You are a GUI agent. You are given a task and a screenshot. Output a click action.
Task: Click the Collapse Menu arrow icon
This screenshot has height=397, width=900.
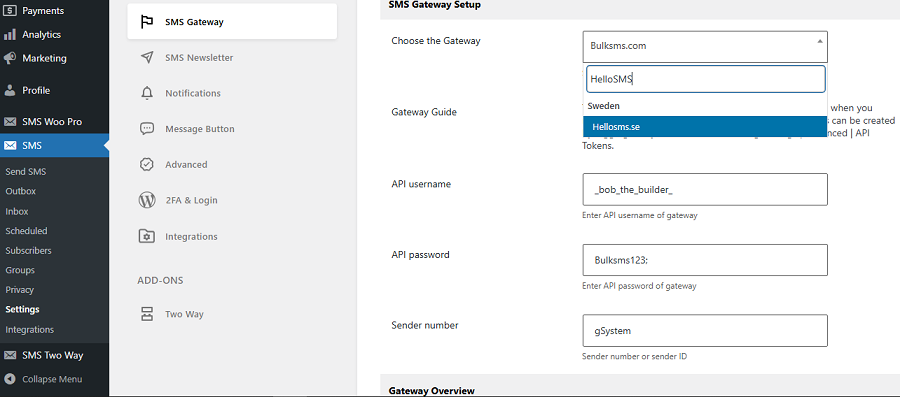9,379
